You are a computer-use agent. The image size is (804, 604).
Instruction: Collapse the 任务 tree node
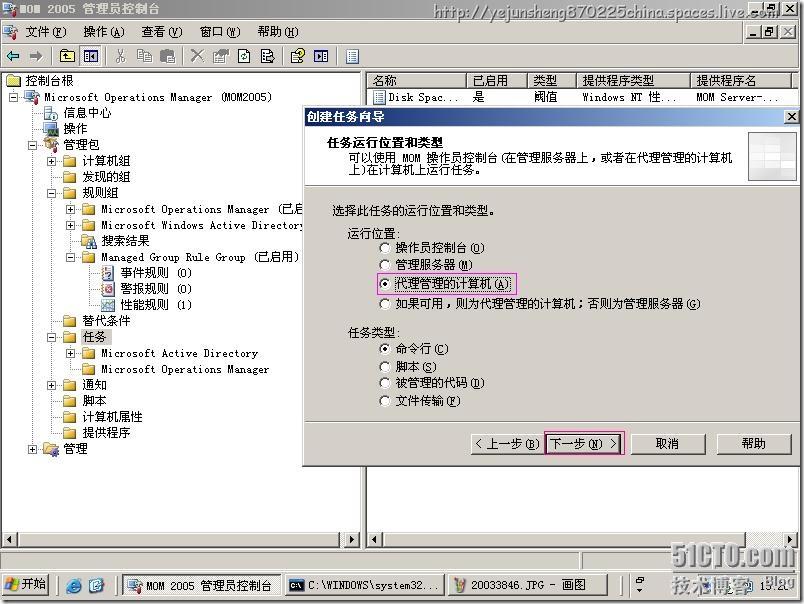51,337
